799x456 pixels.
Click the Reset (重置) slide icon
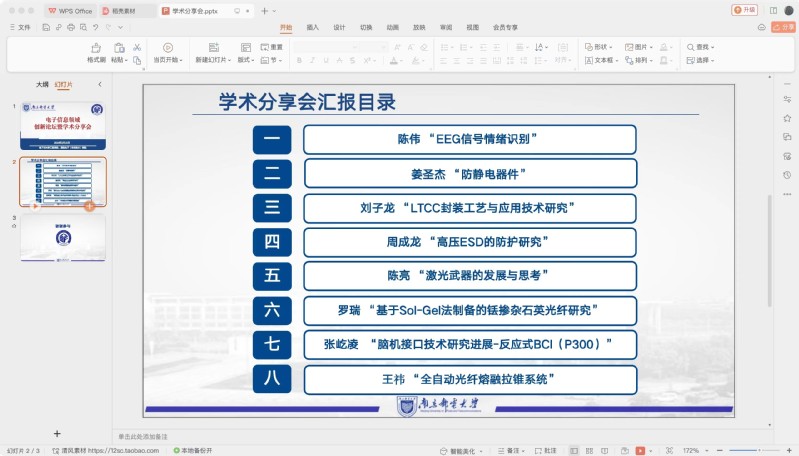coord(272,47)
